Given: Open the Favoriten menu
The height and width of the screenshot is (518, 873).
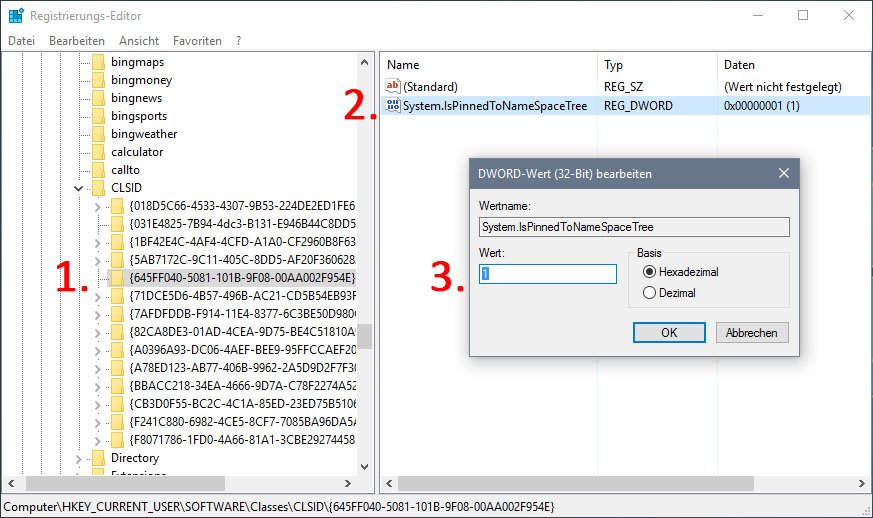Looking at the screenshot, I should [197, 41].
